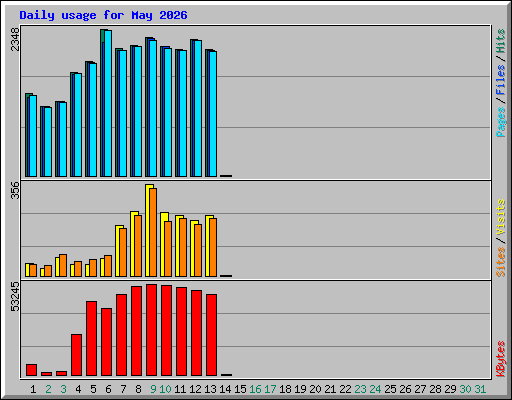
Task: Click day 19 on the x-axis
Action: click(300, 389)
